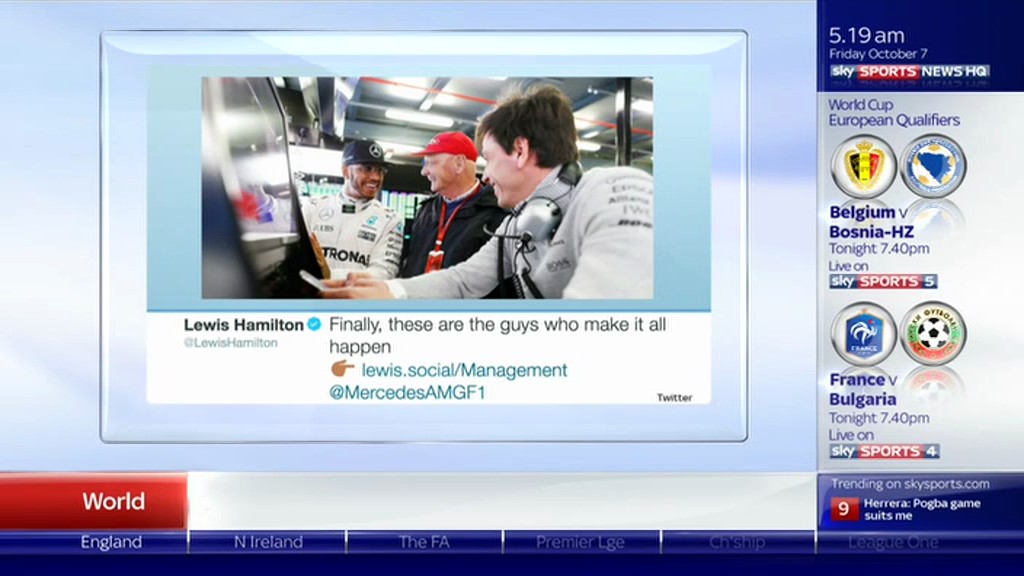1024x576 pixels.
Task: Open the @MercedesAMGF1 mention link
Action: coord(407,392)
